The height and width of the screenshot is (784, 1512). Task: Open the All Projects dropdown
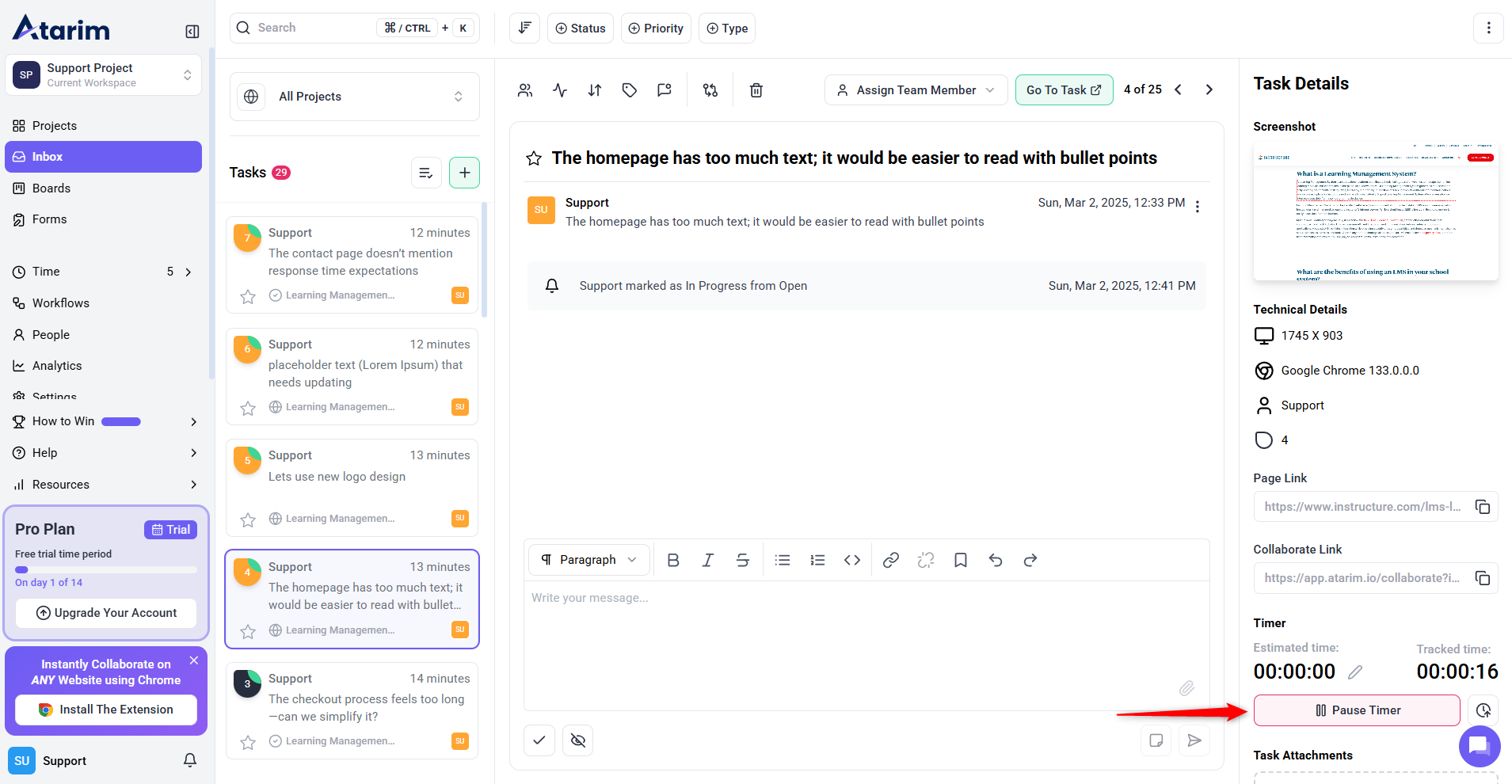[354, 97]
